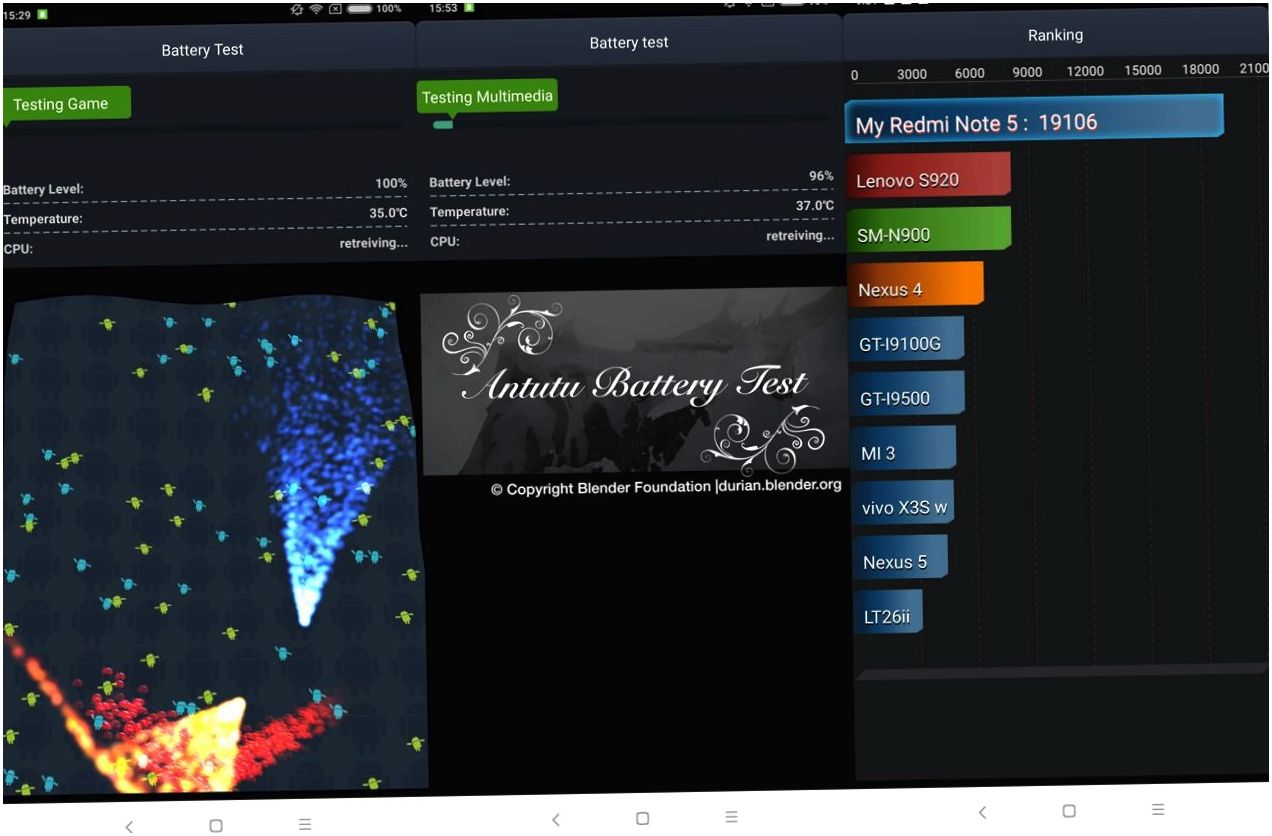Select the Nexus 5 ranking bar
The width and height of the screenshot is (1272, 836).
(x=900, y=558)
